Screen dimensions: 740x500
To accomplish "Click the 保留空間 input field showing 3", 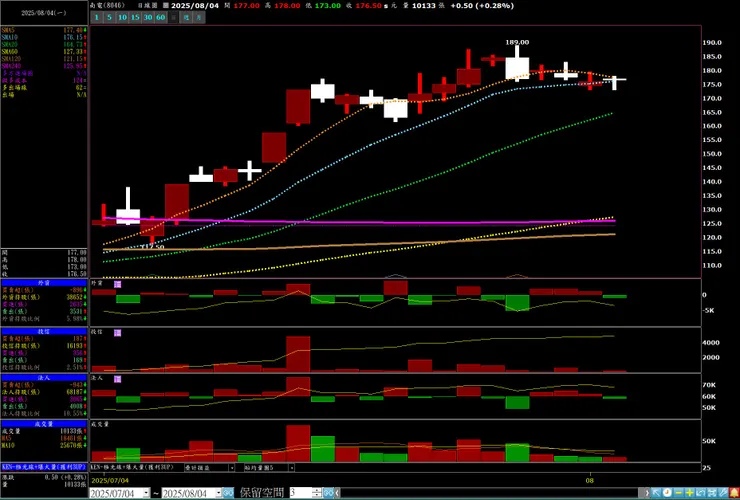I will pyautogui.click(x=301, y=493).
